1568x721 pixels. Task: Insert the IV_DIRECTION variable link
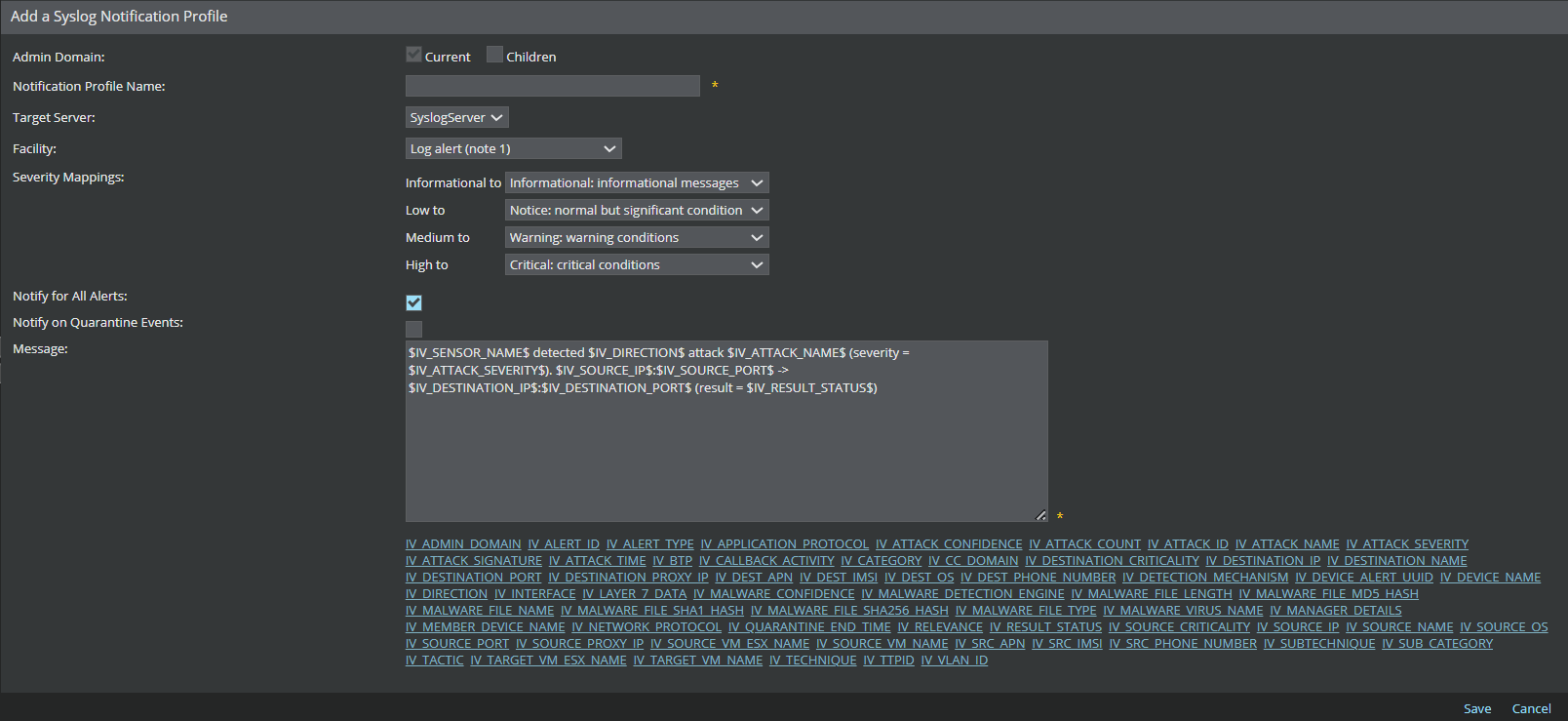tap(447, 594)
